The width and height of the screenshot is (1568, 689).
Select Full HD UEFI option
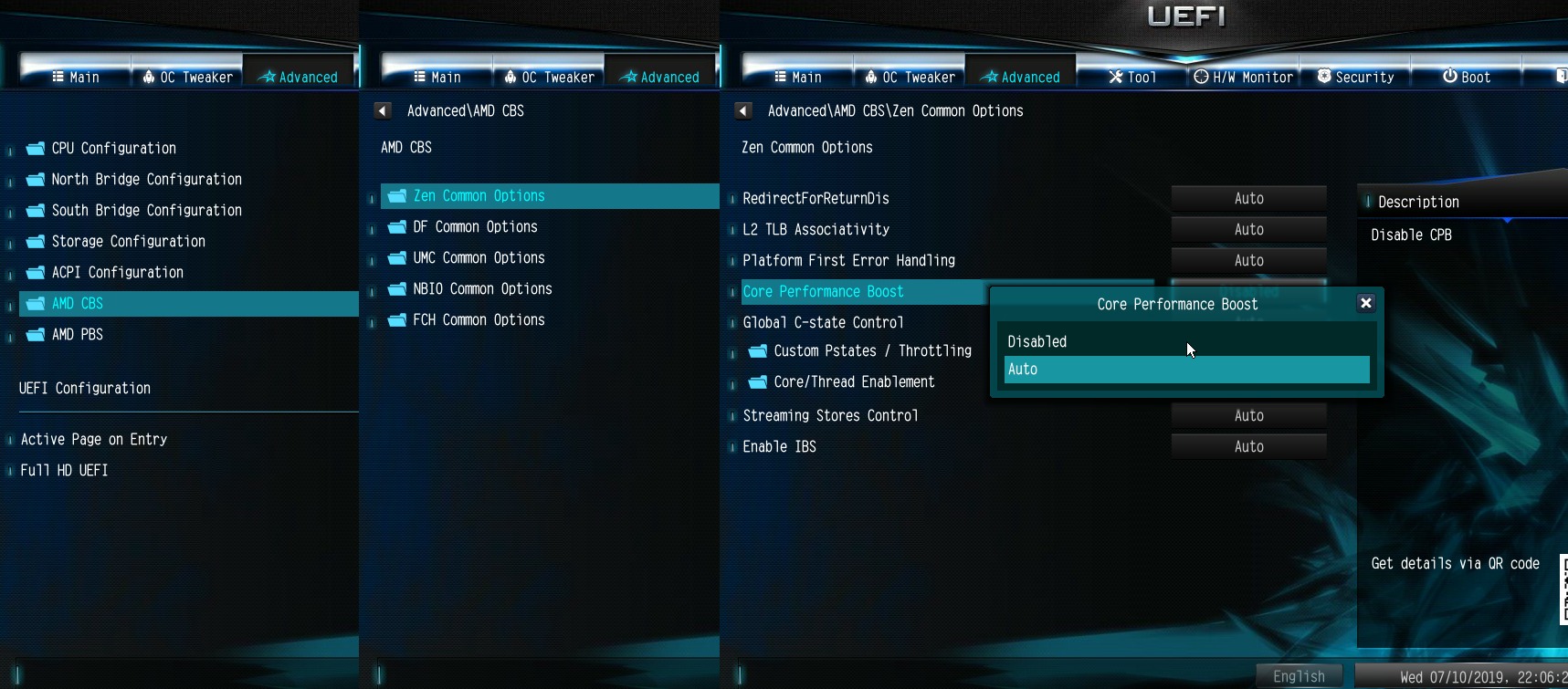(x=64, y=470)
